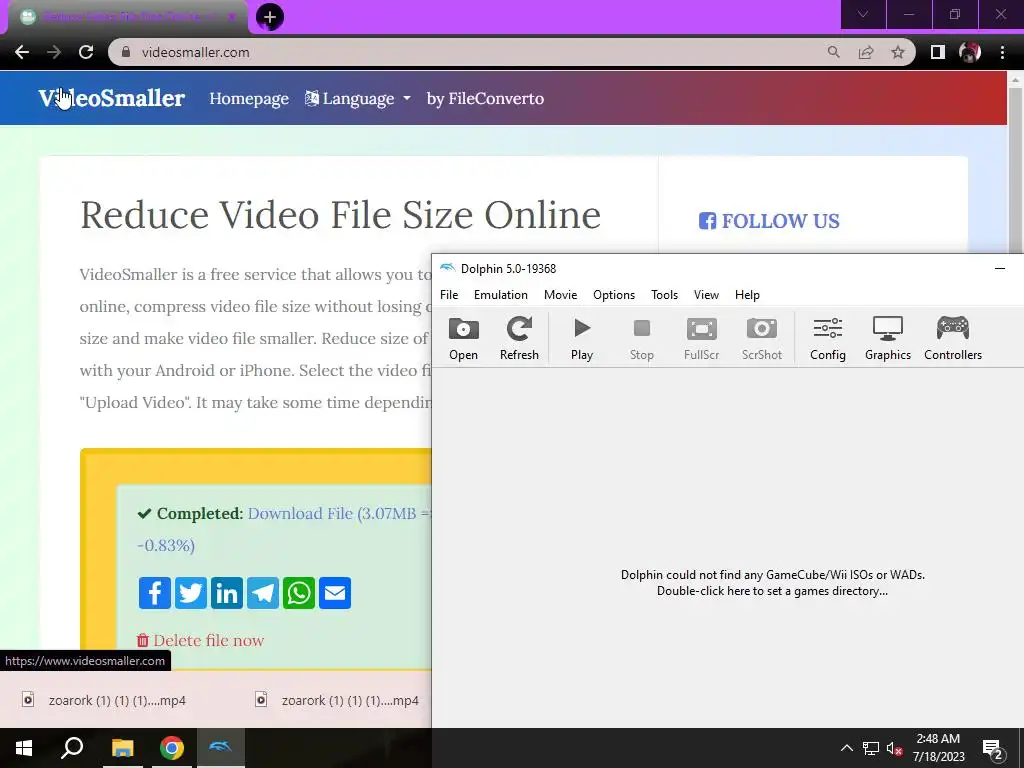The image size is (1024, 768).
Task: Click the FullScr icon in Dolphin toolbar
Action: point(701,338)
